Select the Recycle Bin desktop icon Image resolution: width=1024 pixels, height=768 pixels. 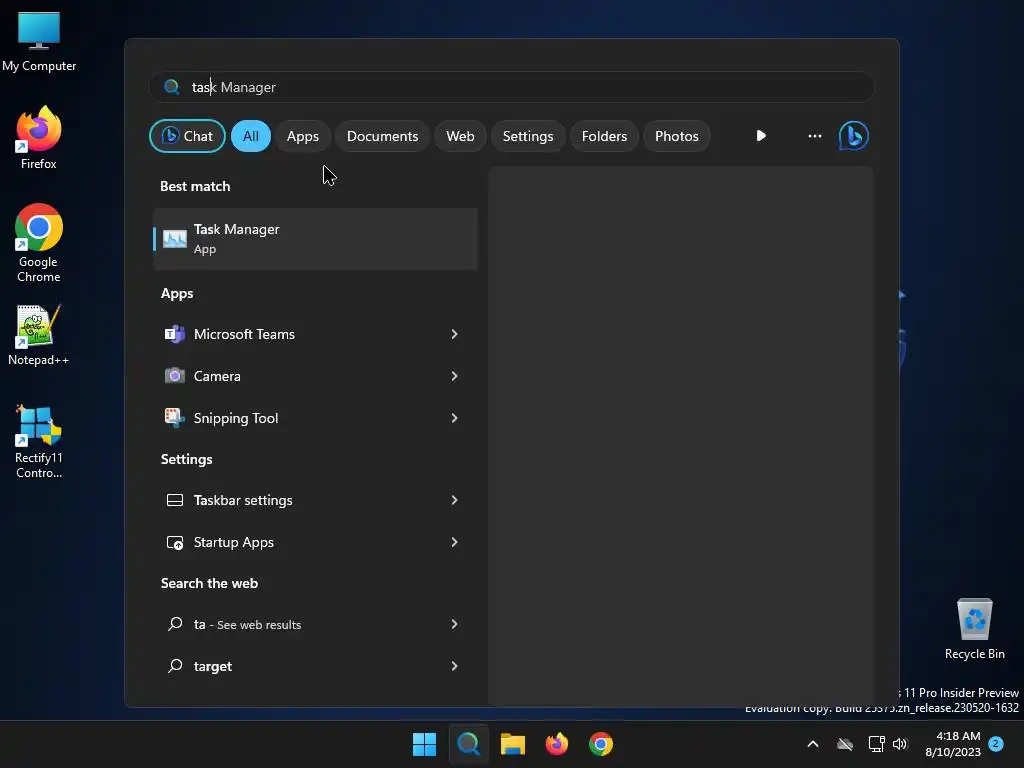pyautogui.click(x=974, y=629)
